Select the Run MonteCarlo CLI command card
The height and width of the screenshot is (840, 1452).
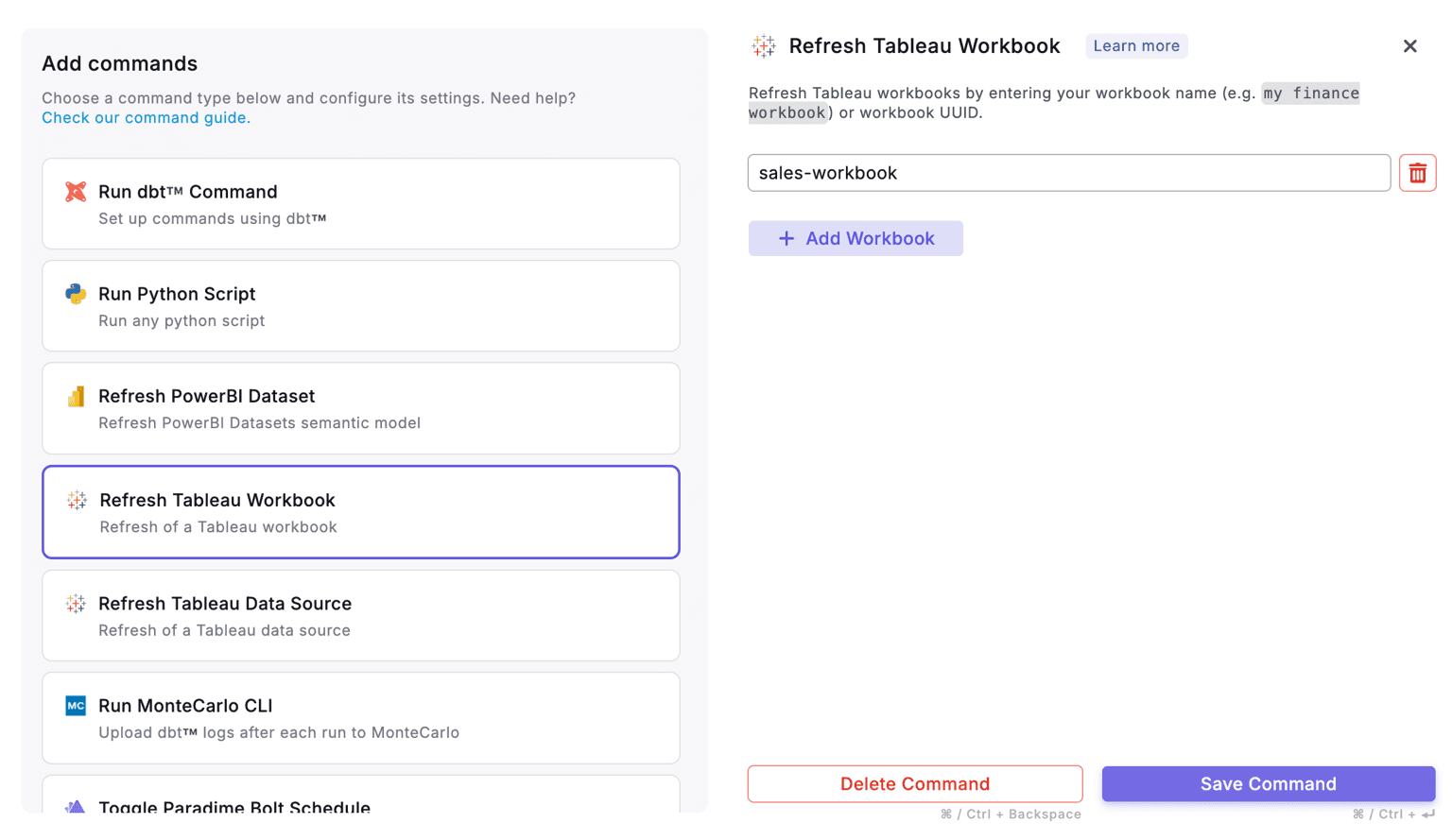(360, 718)
